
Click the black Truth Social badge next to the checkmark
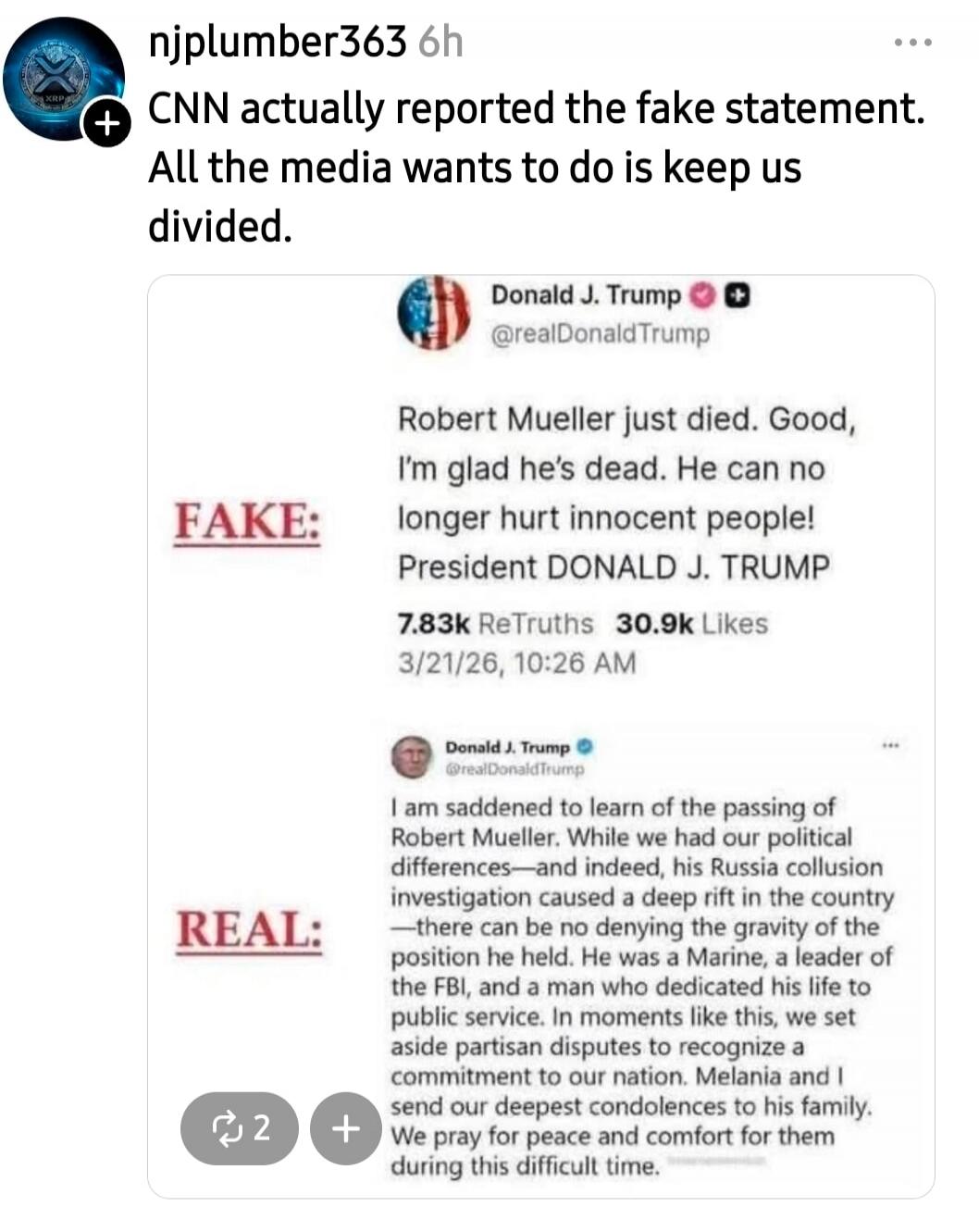[x=736, y=294]
